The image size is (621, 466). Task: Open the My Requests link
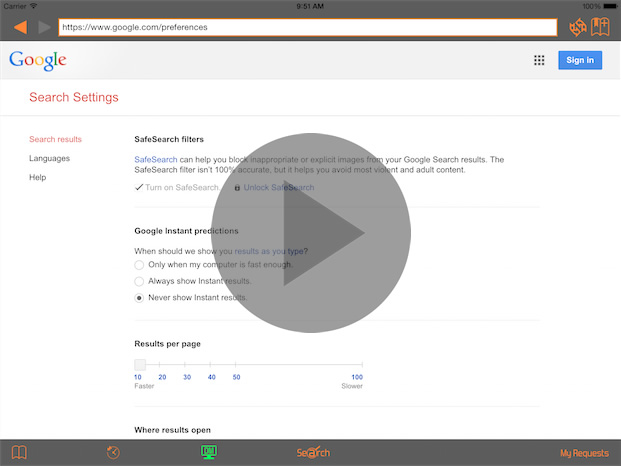pos(583,453)
